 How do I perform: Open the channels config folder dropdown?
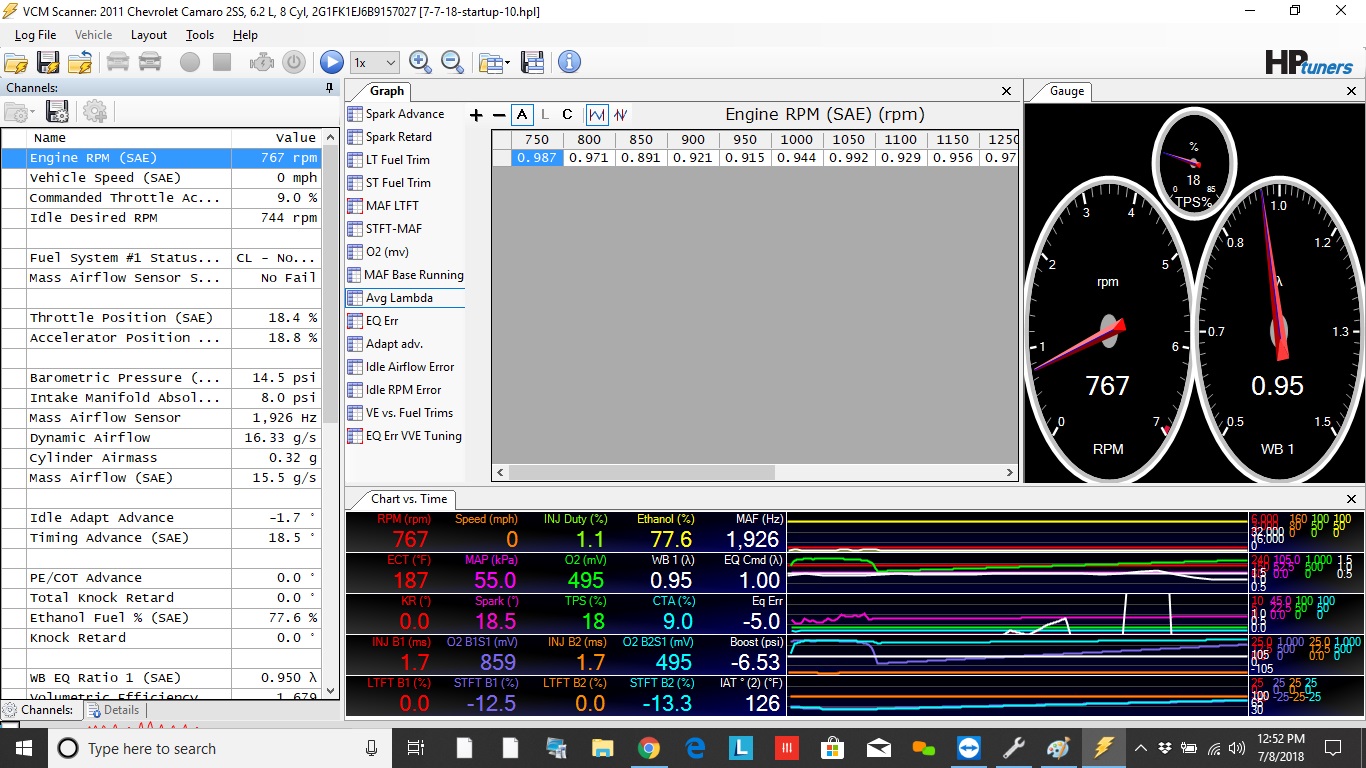pos(20,112)
